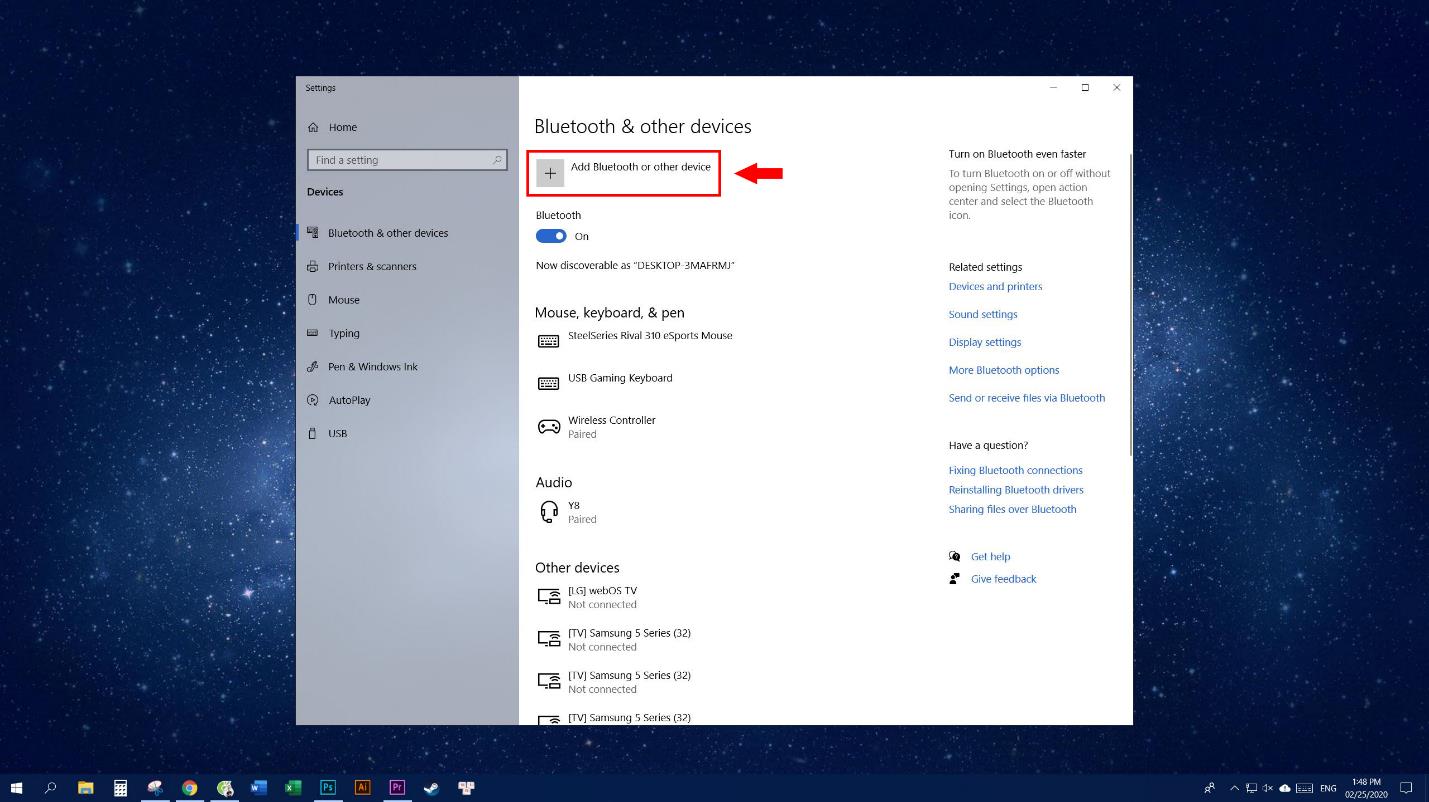Open More Bluetooth options
The height and width of the screenshot is (802, 1429).
[x=1004, y=371]
